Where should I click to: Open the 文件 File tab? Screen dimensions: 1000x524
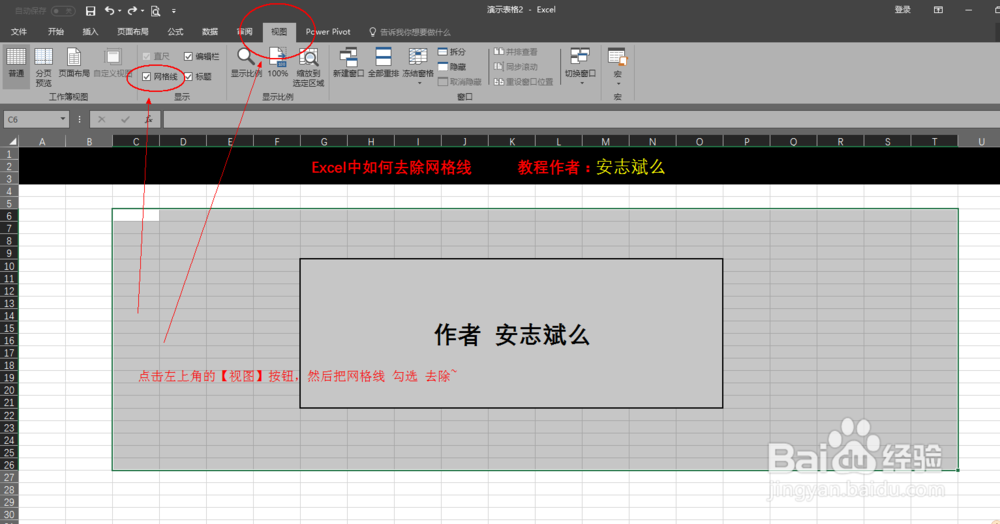pos(19,31)
